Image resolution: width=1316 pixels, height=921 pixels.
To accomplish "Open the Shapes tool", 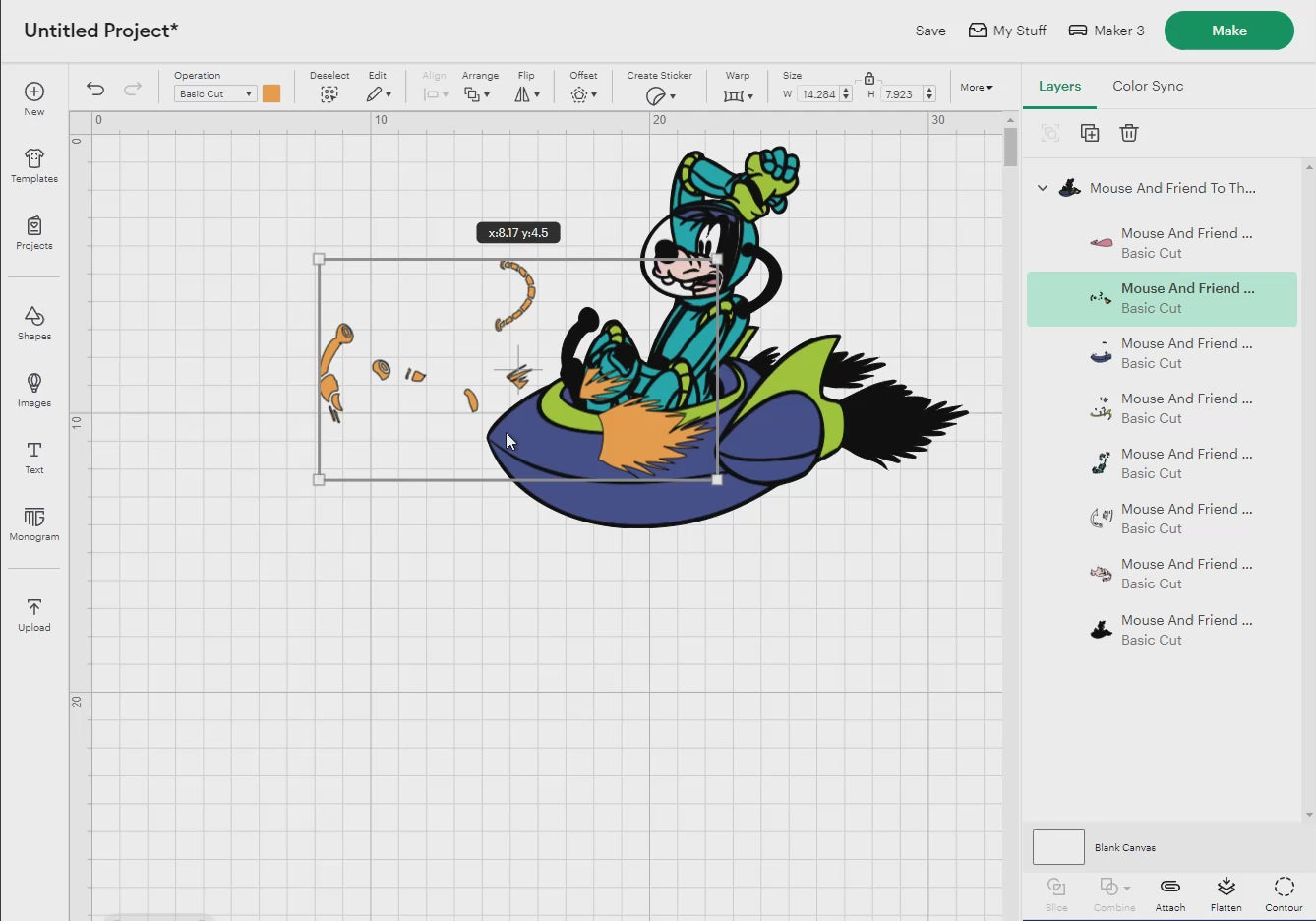I will [x=34, y=323].
